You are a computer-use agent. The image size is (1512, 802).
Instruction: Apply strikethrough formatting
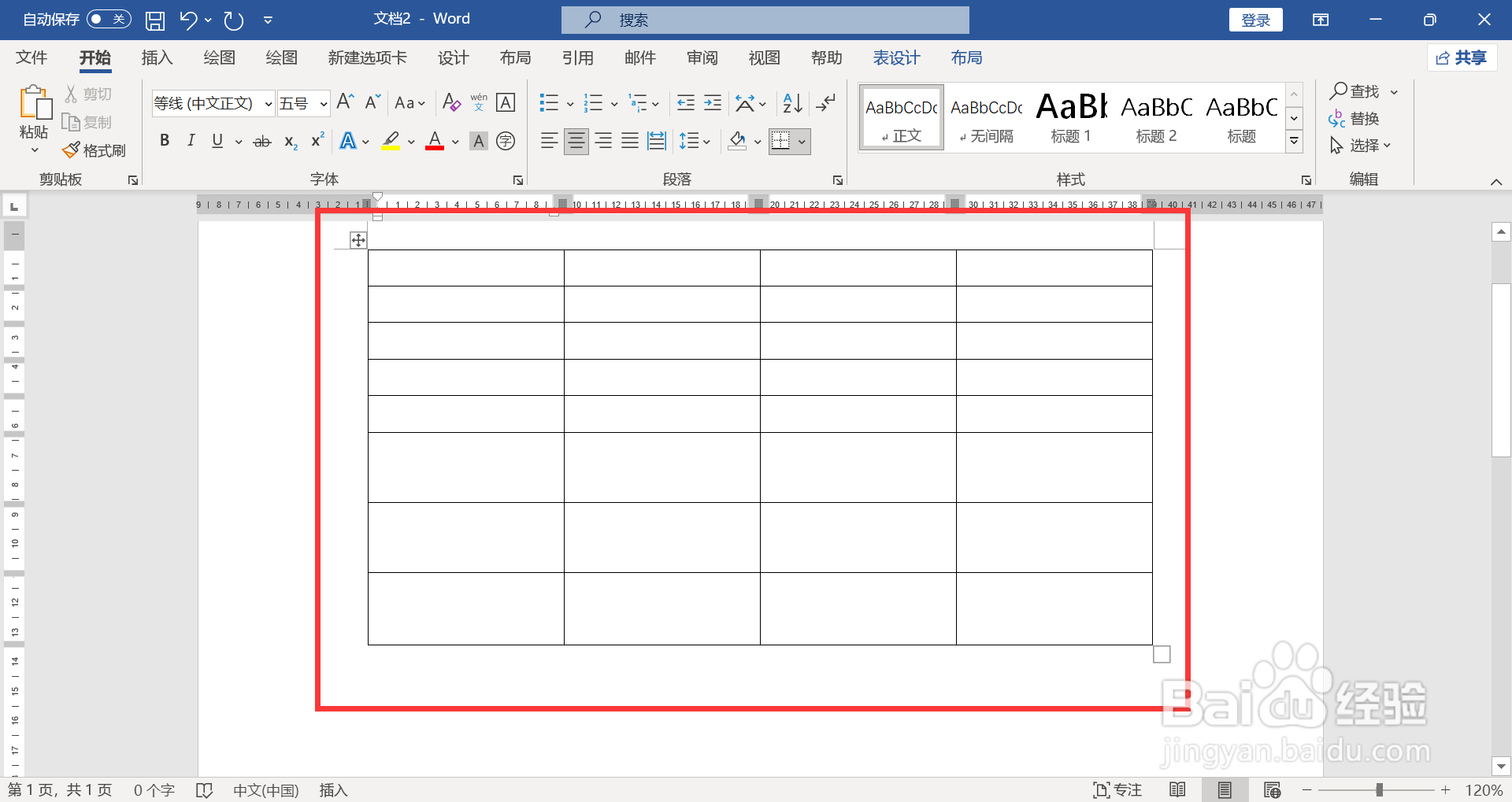click(x=262, y=142)
